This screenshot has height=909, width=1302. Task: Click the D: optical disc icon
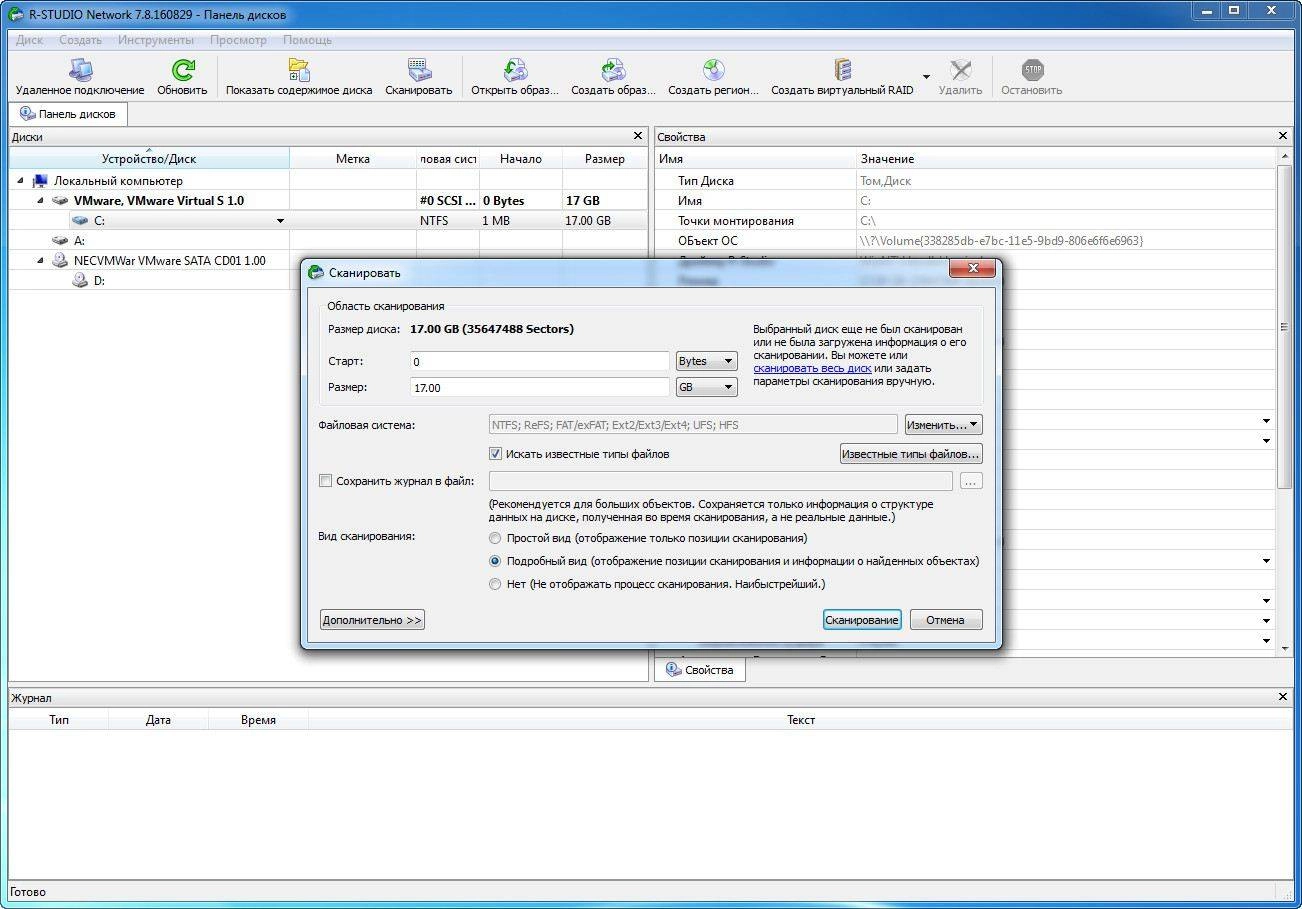(x=80, y=281)
